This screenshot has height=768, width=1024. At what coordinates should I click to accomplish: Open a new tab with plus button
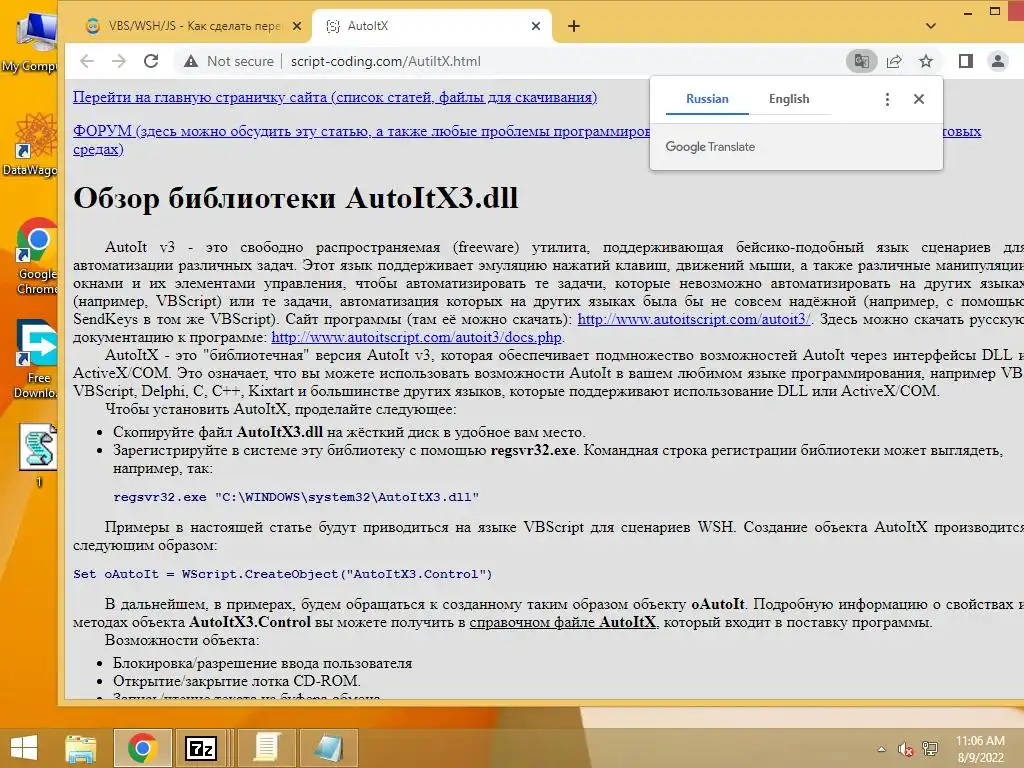(573, 26)
